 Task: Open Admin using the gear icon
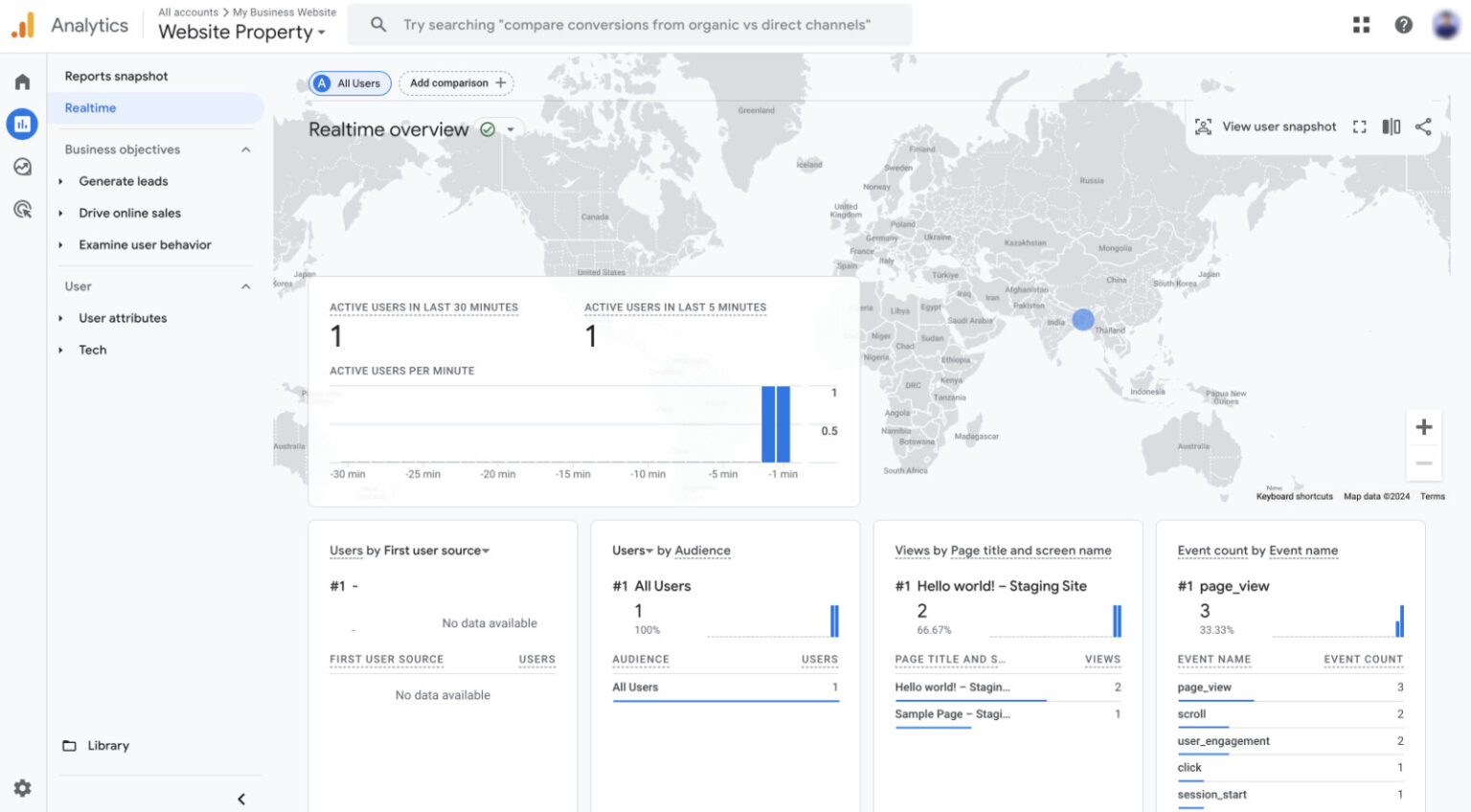click(21, 788)
